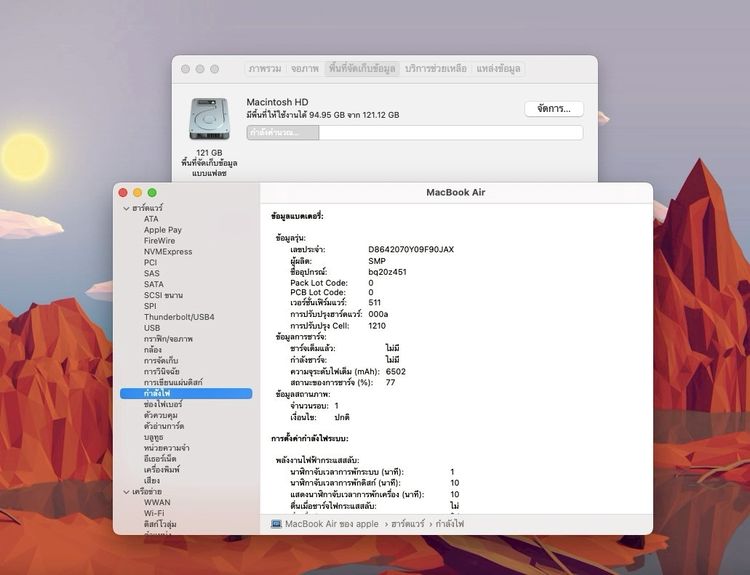Open the แหล่งข้อมูล resources tab
750x575 pixels.
coord(498,68)
